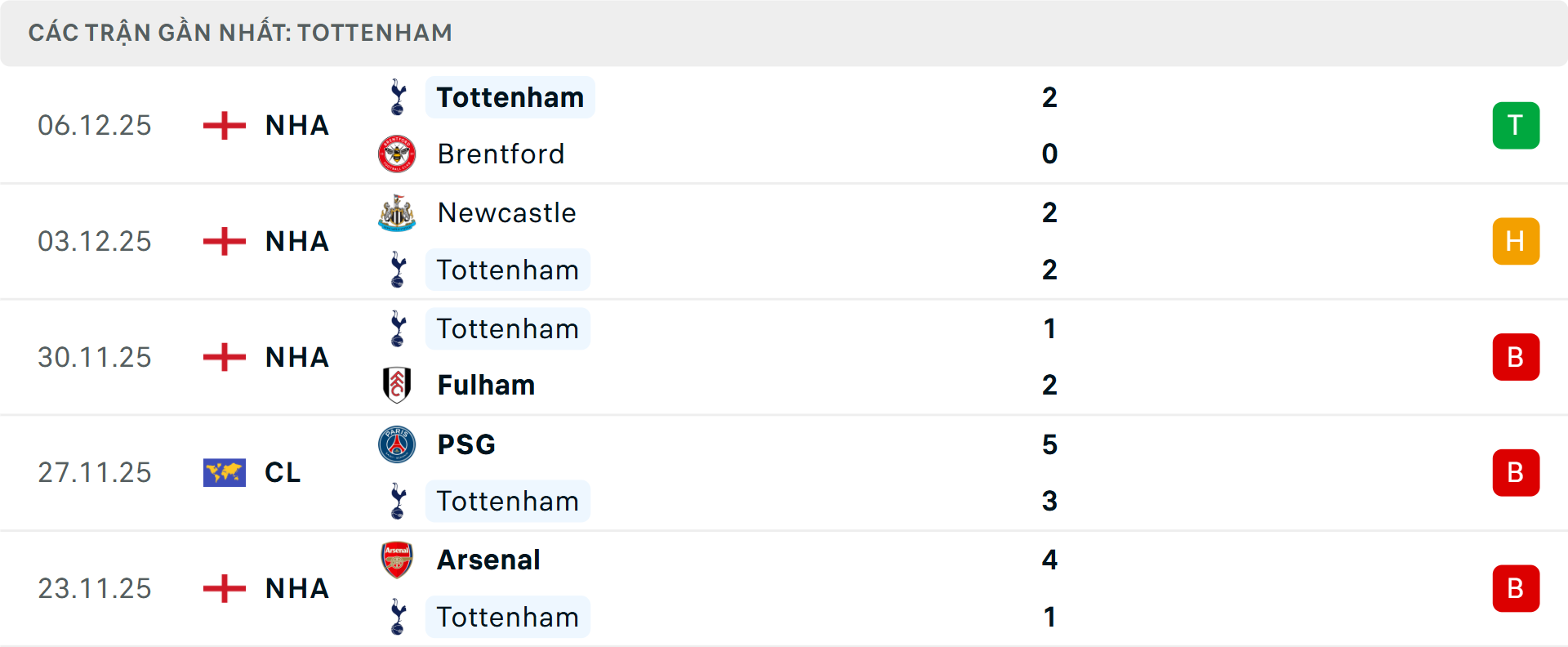Click the CÁC TRẬN GẦN NHẤT header

coord(241,33)
